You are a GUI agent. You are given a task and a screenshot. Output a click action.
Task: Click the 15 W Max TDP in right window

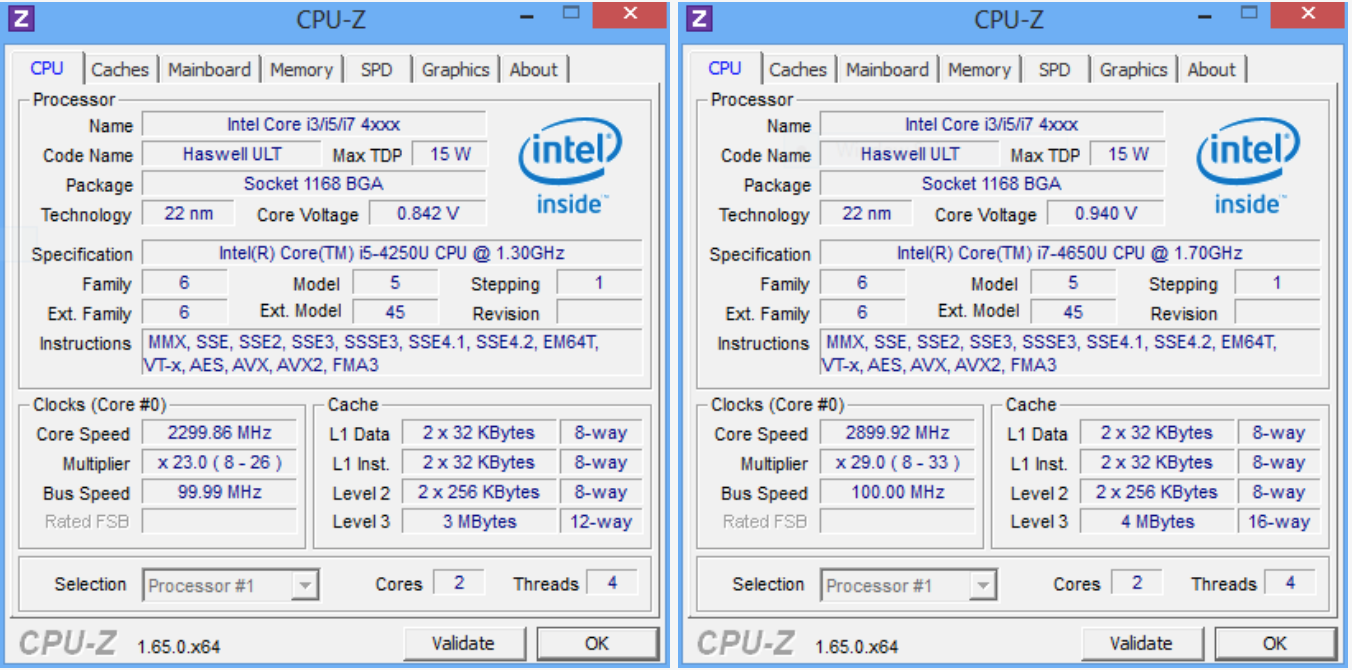click(1128, 154)
